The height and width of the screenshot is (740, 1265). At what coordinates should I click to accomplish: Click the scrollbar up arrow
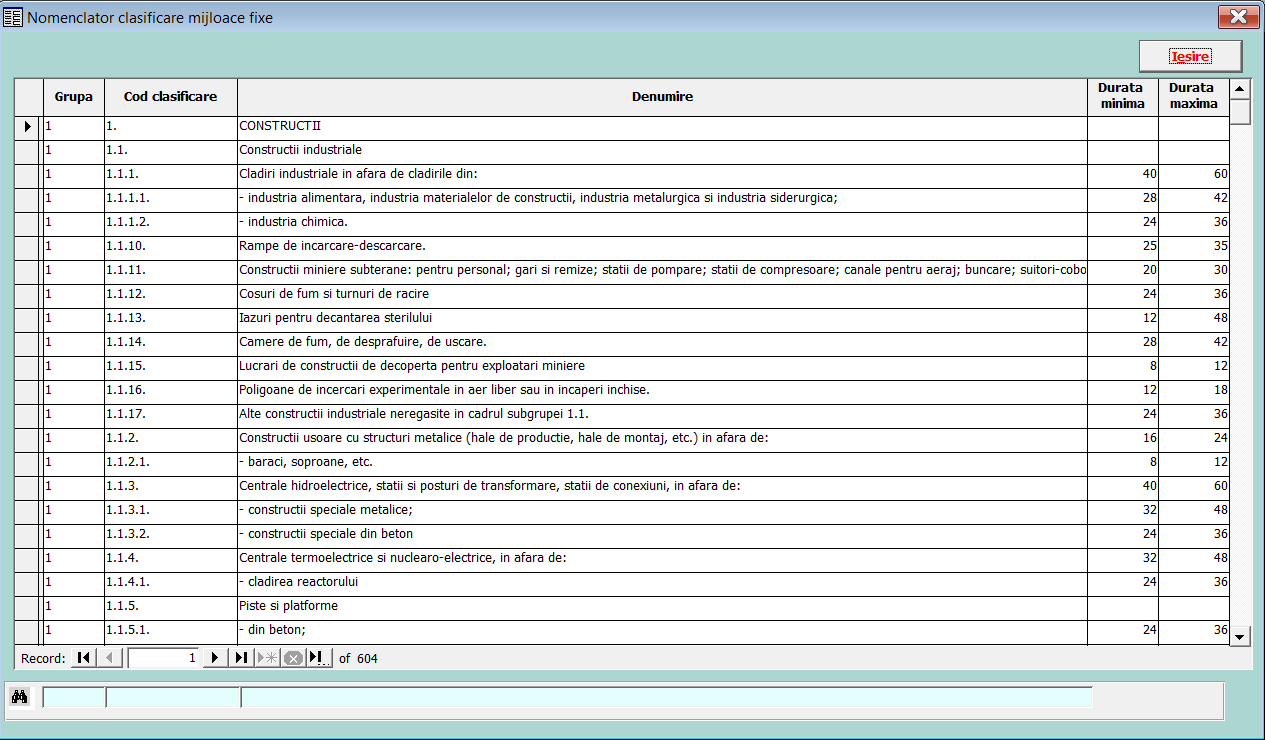pos(1239,88)
